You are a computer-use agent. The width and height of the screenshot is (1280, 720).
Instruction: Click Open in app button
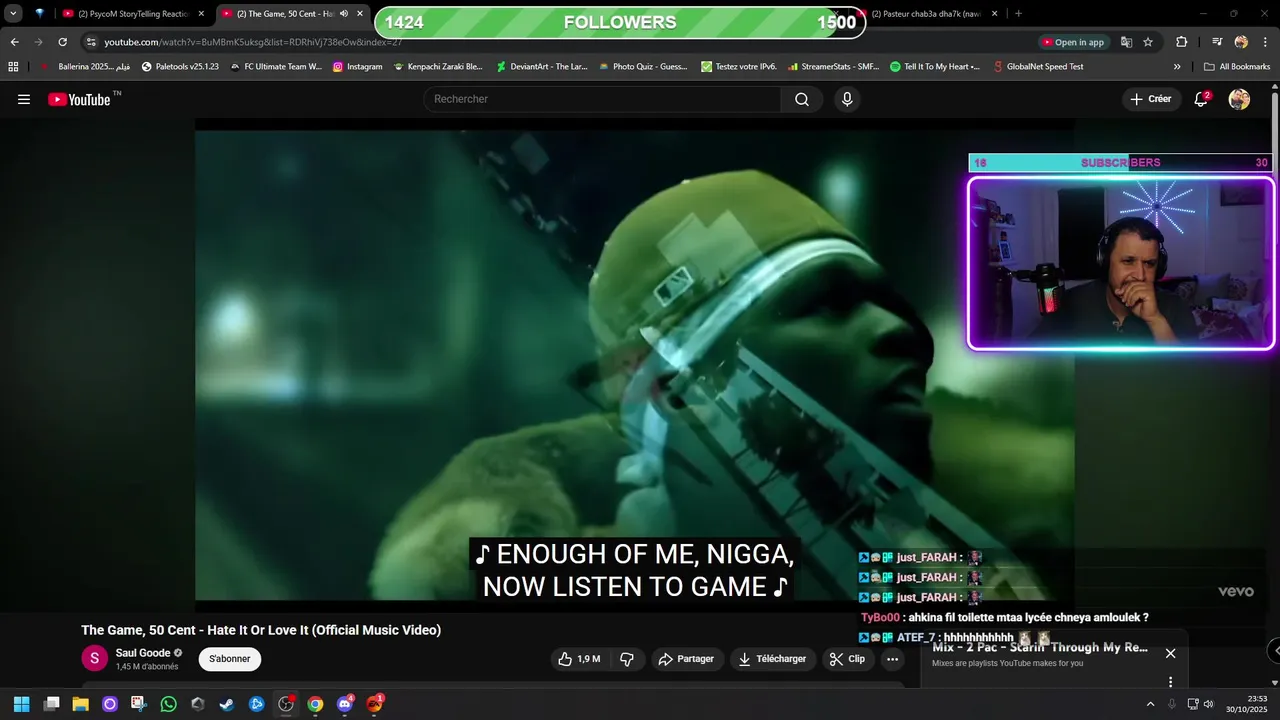[x=1073, y=42]
